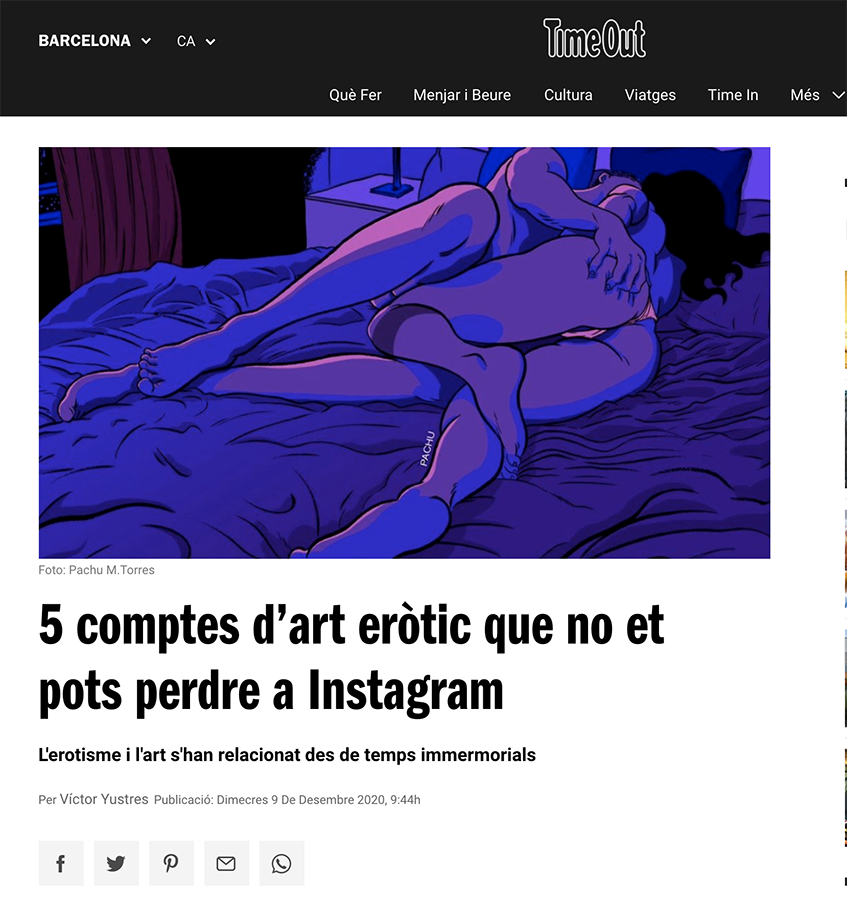Open Time Out logo homepage
The image size is (847, 900).
click(x=595, y=38)
